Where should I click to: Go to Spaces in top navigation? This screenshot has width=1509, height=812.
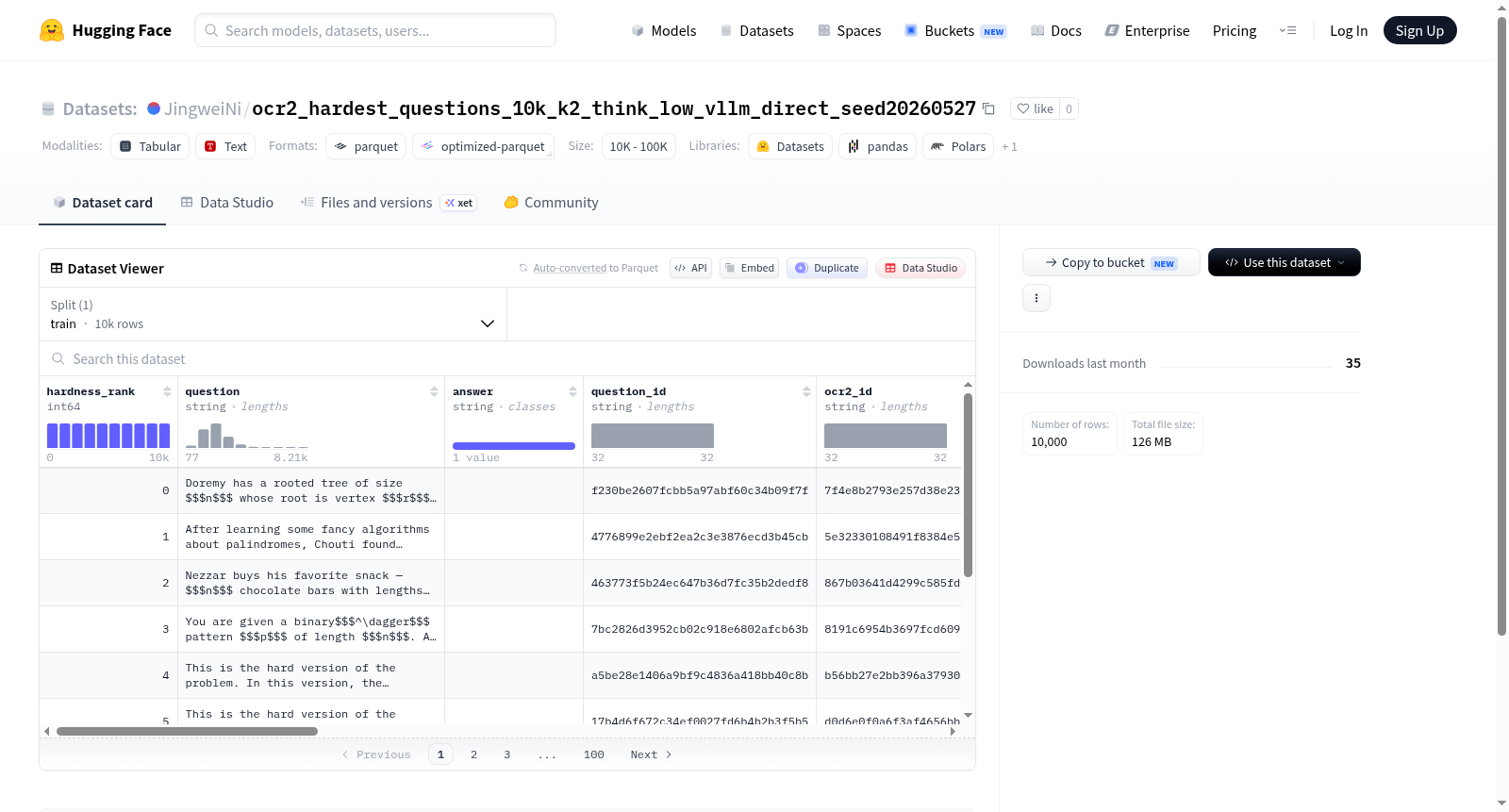[x=849, y=30]
